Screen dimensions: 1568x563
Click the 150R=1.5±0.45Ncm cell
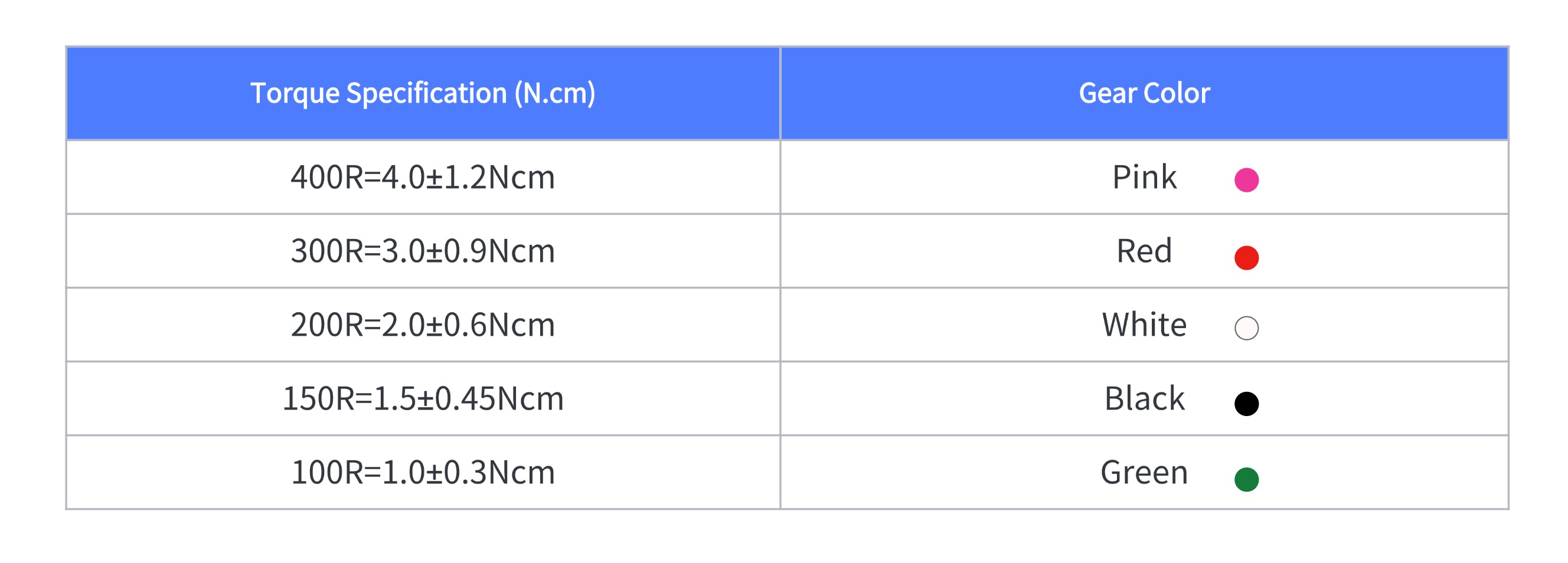tap(423, 398)
